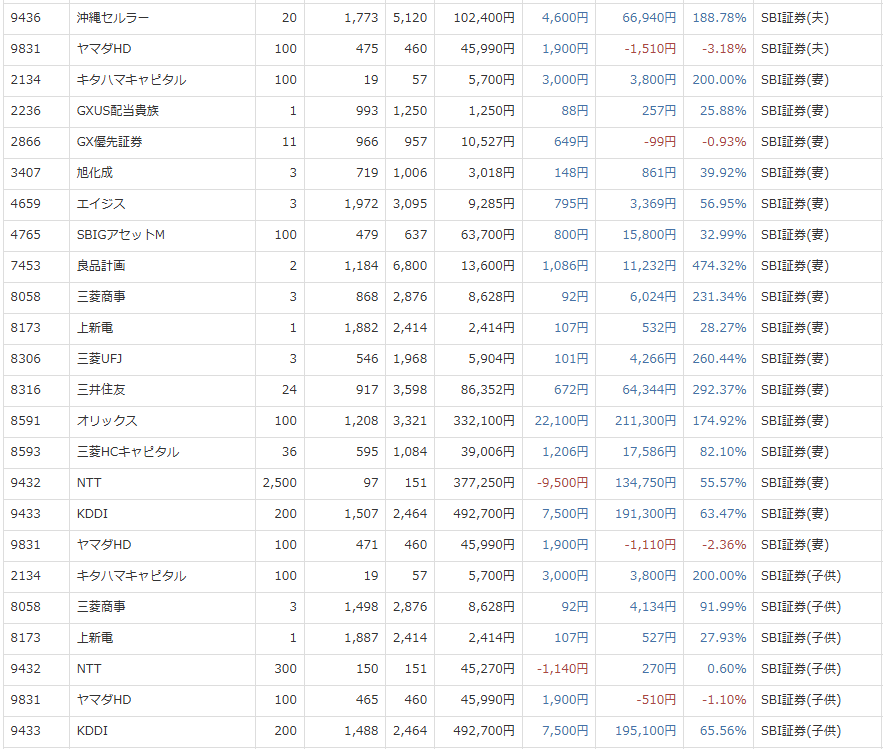Image resolution: width=883 pixels, height=749 pixels.
Task: Click the -1,110円 loss value
Action: [650, 545]
